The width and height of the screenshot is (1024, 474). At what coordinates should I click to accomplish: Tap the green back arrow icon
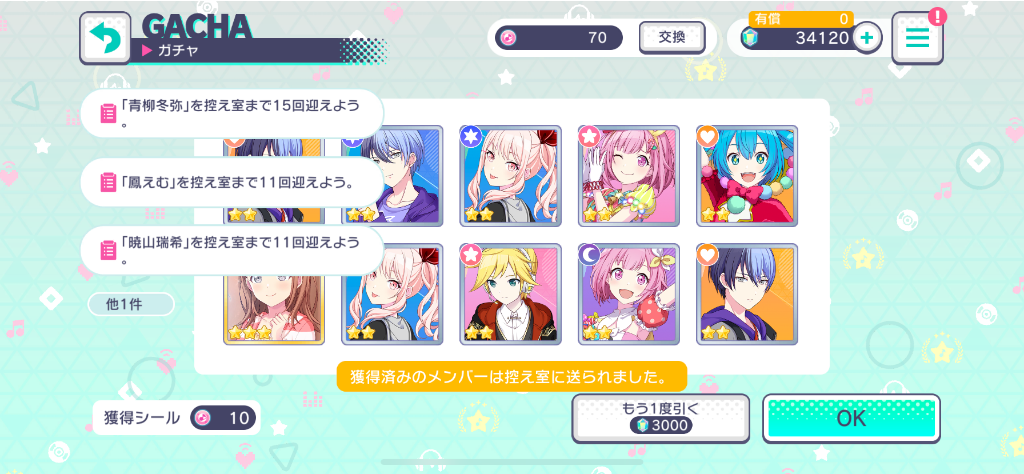[x=105, y=39]
